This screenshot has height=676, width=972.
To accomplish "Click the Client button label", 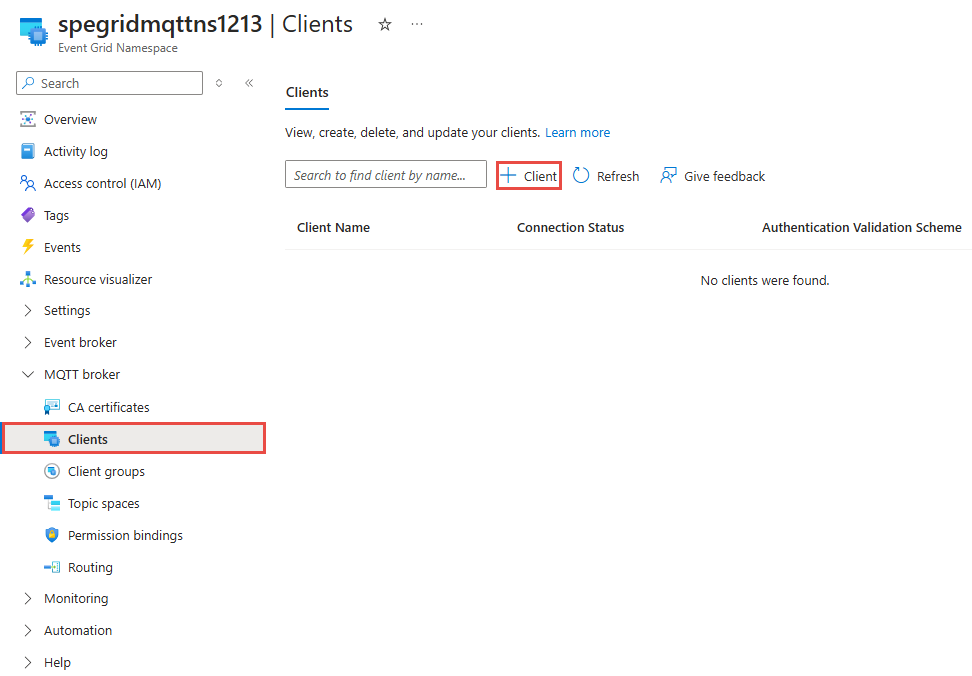I will [540, 176].
